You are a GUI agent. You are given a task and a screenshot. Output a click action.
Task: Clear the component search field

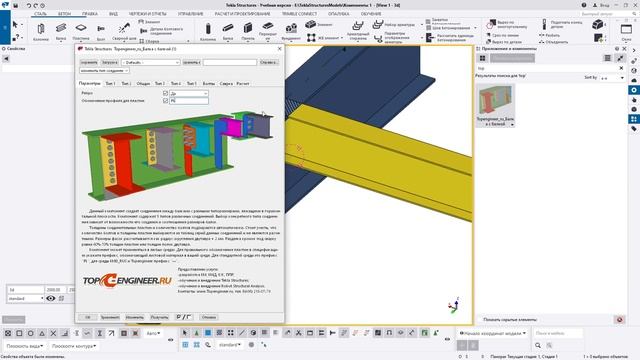coord(621,68)
